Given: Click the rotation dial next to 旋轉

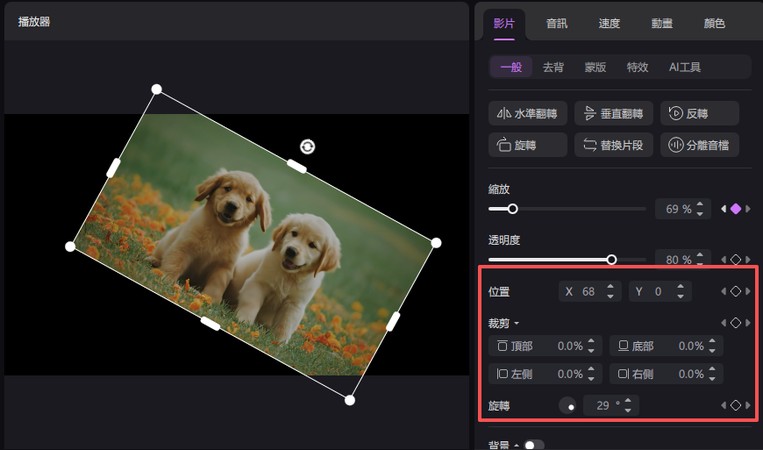Looking at the screenshot, I should pos(567,405).
